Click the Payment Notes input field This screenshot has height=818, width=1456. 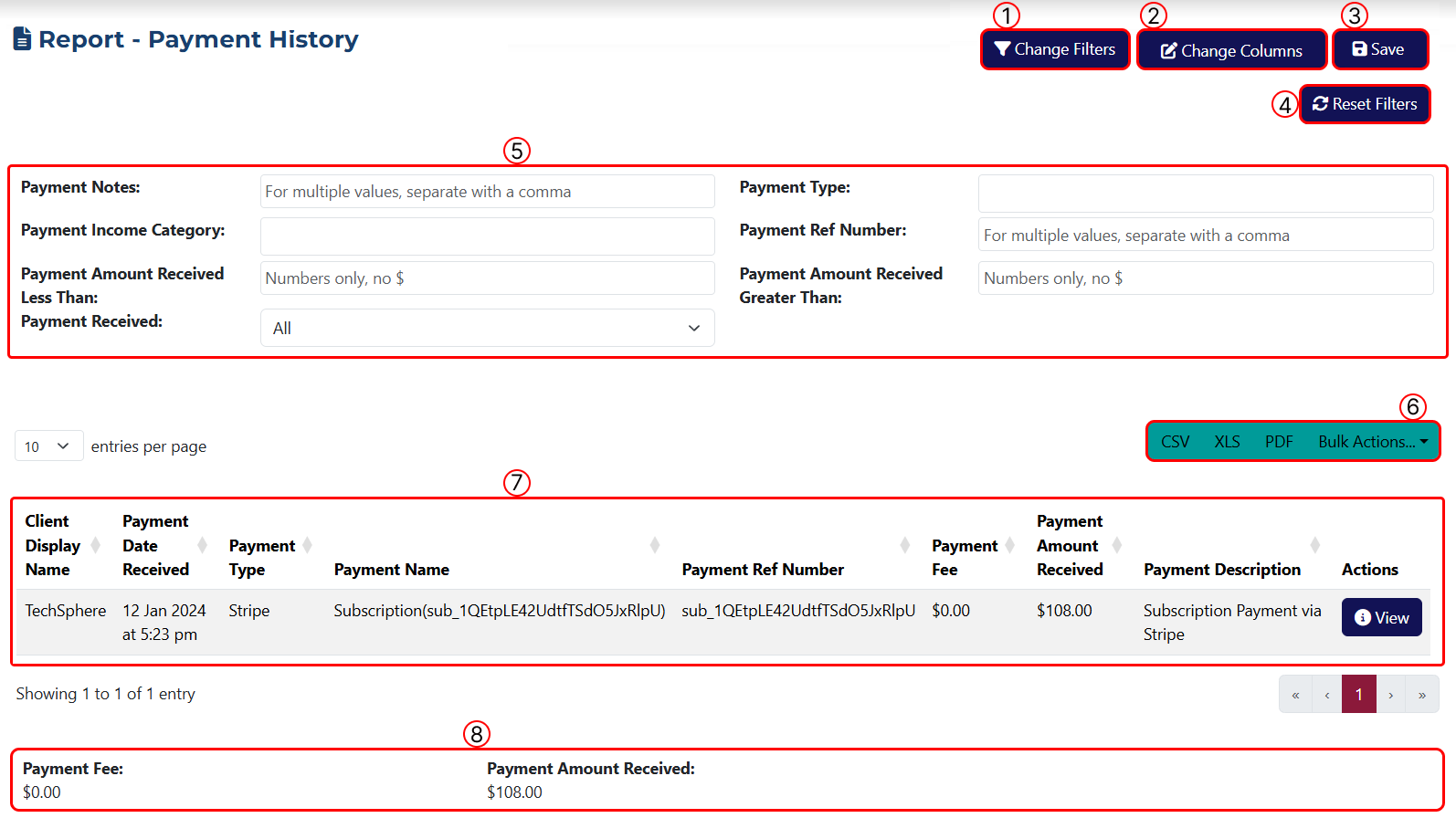(487, 192)
